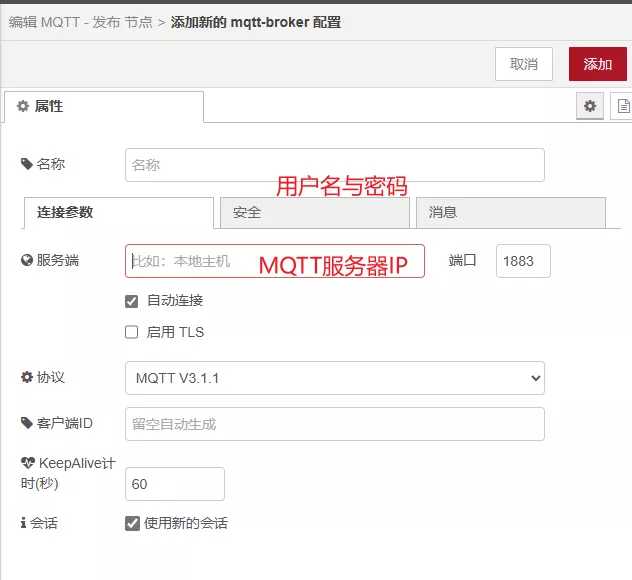This screenshot has height=580, width=632.
Task: Select the 连接参数 tab
Action: pyautogui.click(x=118, y=213)
